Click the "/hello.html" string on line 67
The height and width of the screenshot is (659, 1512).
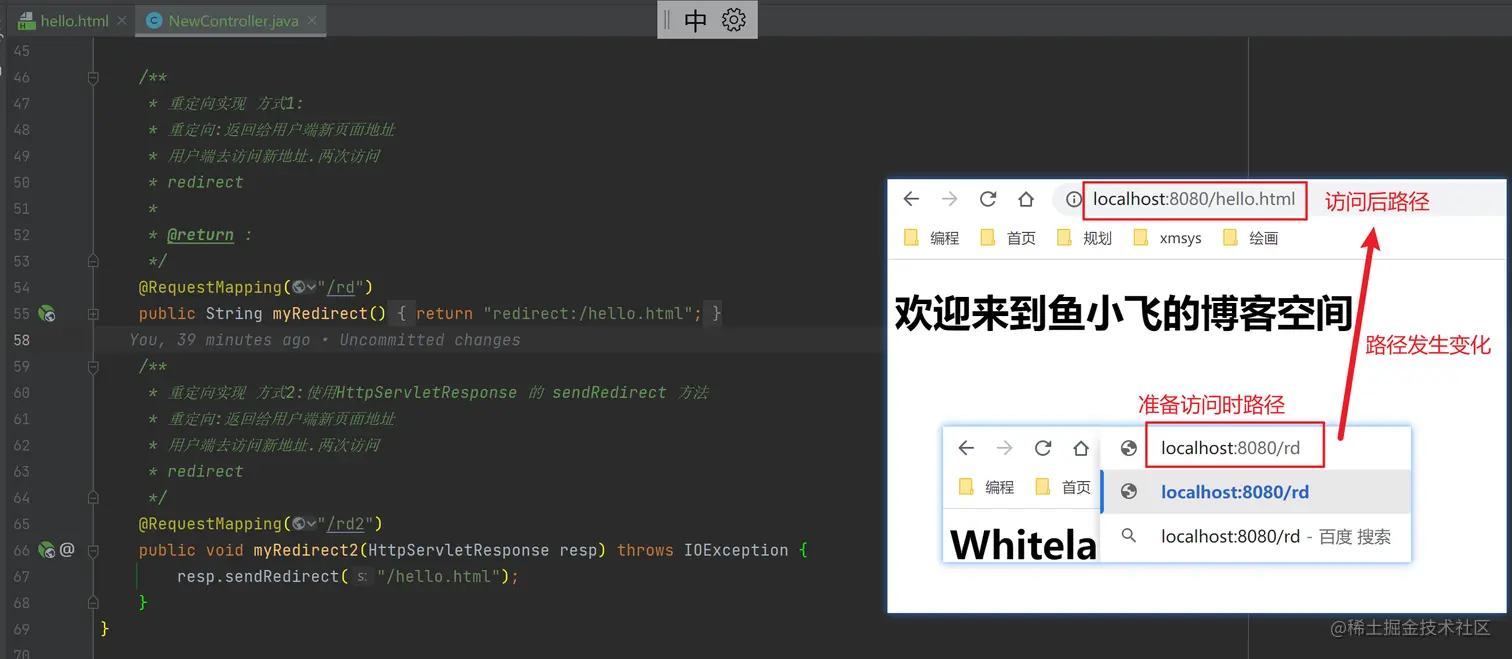pos(440,577)
